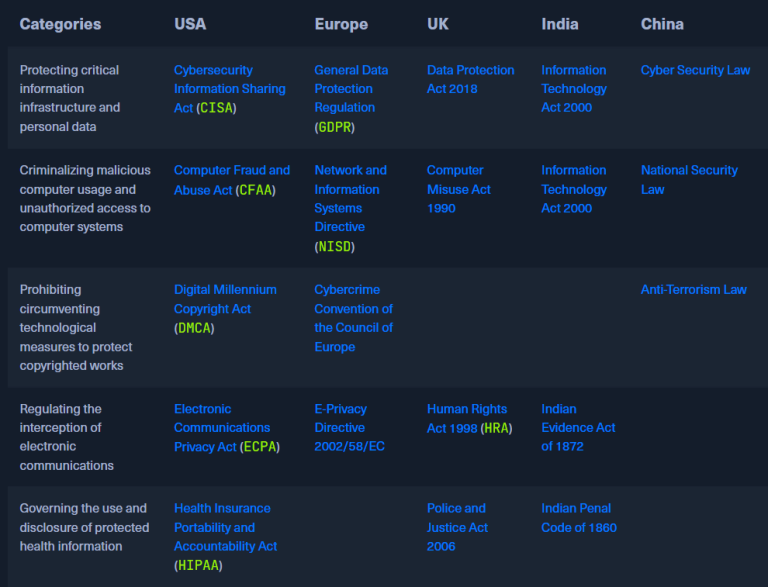The width and height of the screenshot is (768, 587).
Task: Open the National Security Law link
Action: (x=689, y=179)
